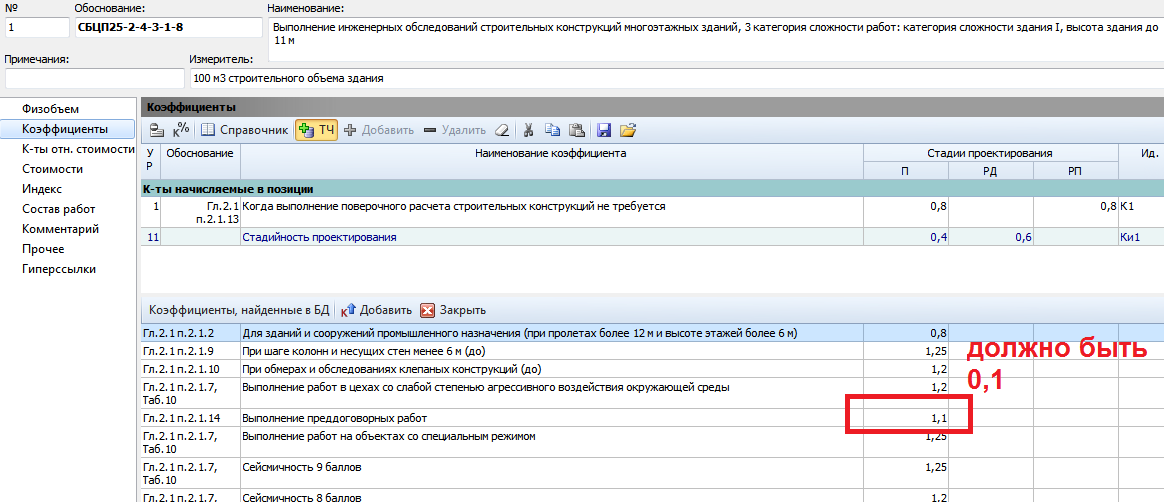Select 'Выполнение работ в цехах со слабой степенью' row

pos(652,393)
